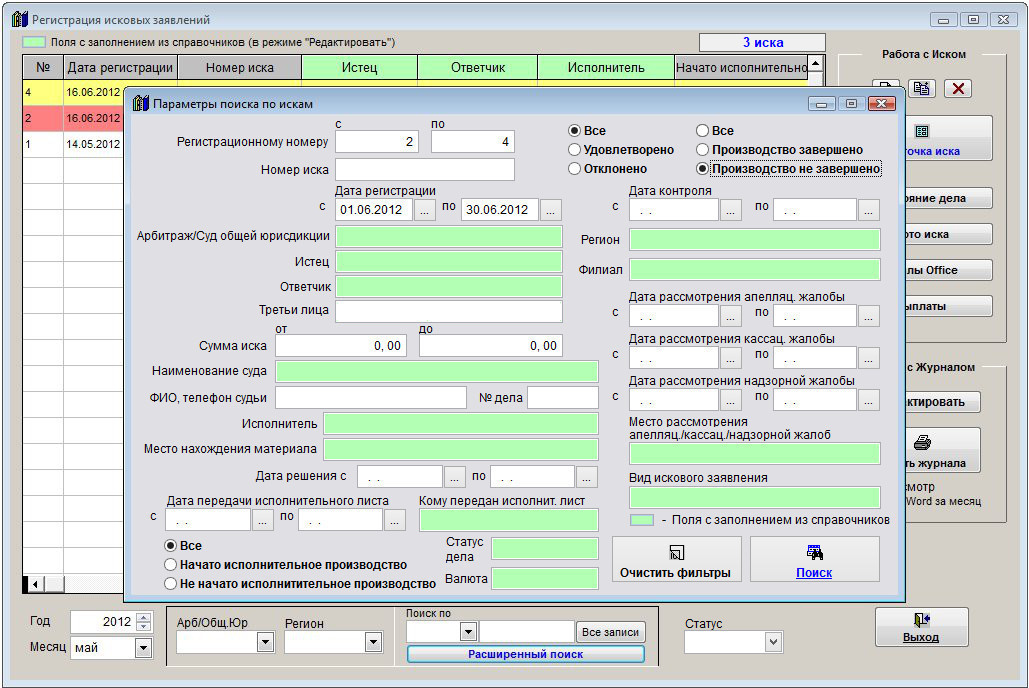
Task: Open the Арб/Общ.Юр dropdown list
Action: tap(265, 642)
